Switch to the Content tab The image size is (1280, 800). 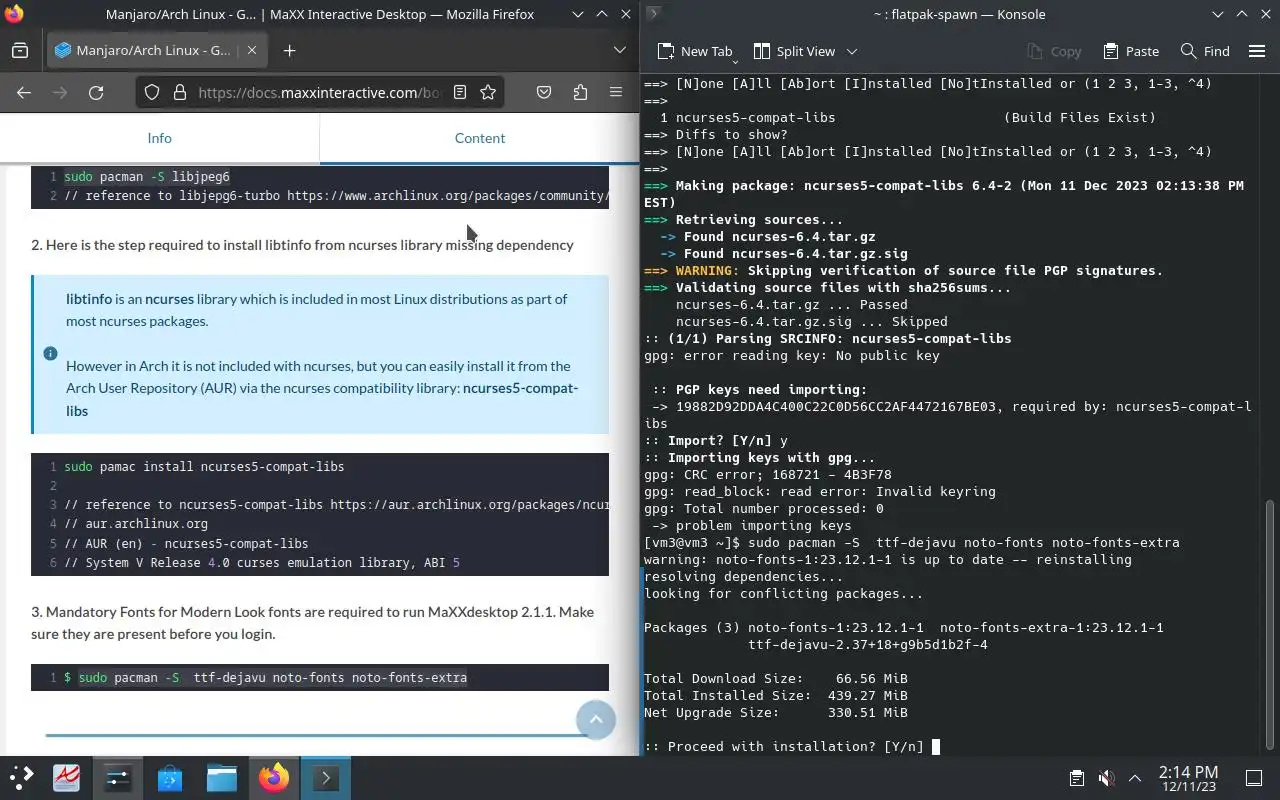pos(480,138)
